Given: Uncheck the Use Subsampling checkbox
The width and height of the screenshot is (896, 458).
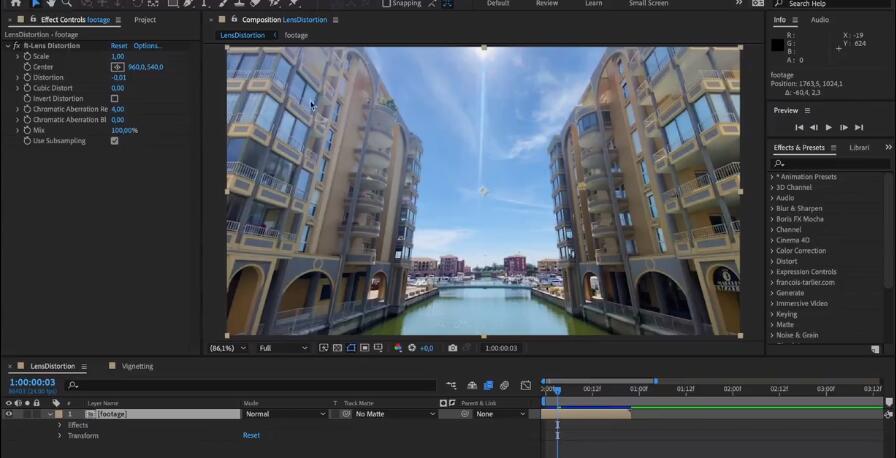Looking at the screenshot, I should [x=114, y=140].
